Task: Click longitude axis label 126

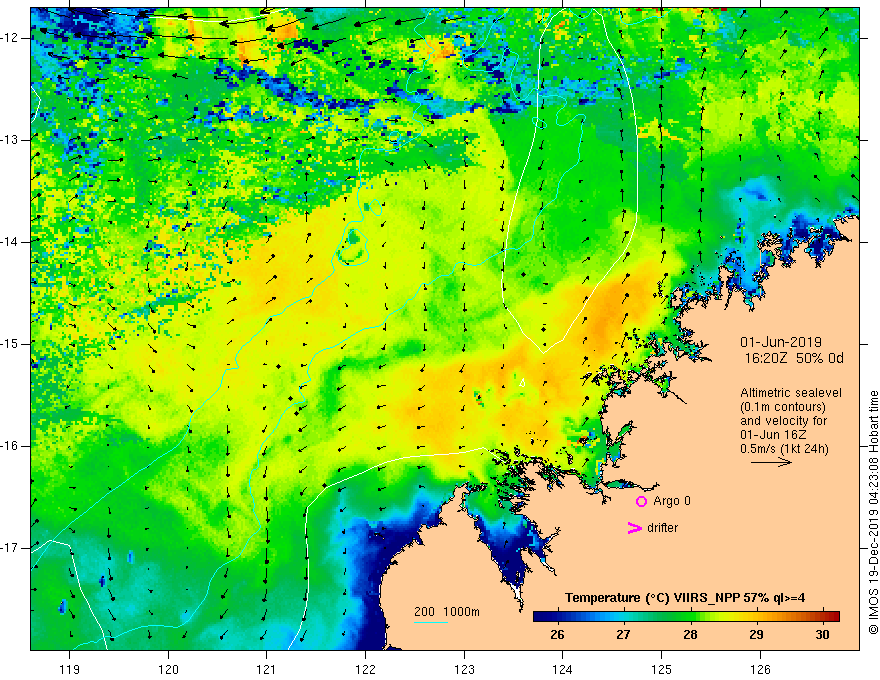Action: click(760, 669)
